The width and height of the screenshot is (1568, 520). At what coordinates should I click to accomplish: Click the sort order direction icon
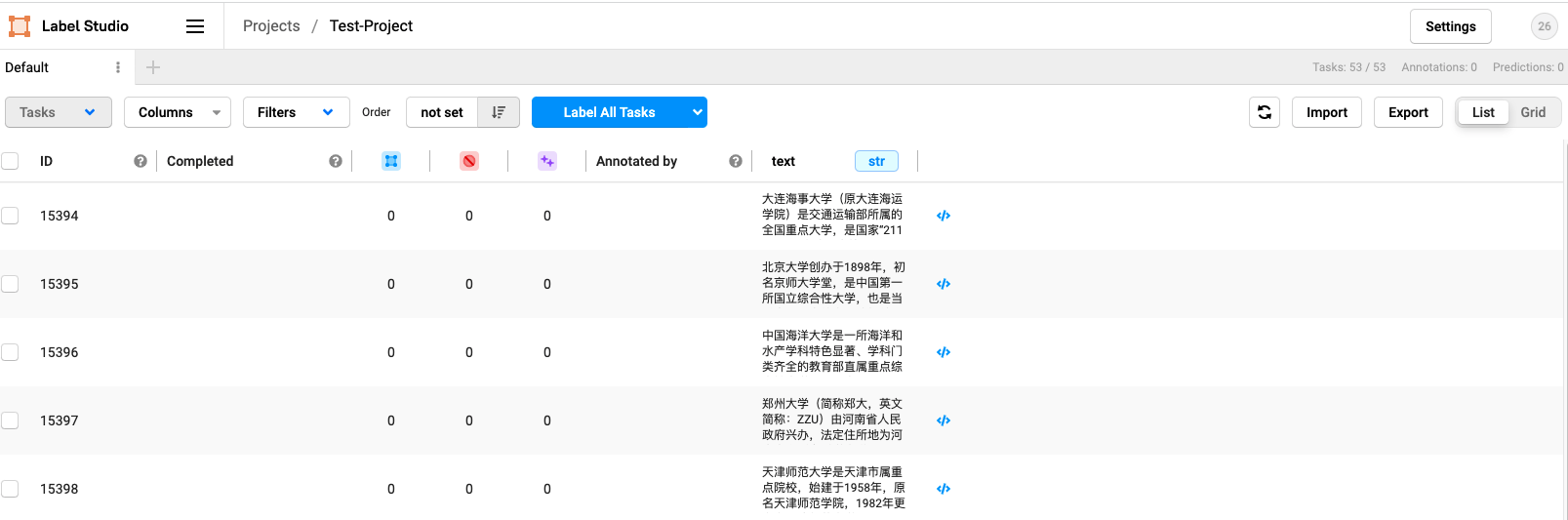(x=499, y=112)
